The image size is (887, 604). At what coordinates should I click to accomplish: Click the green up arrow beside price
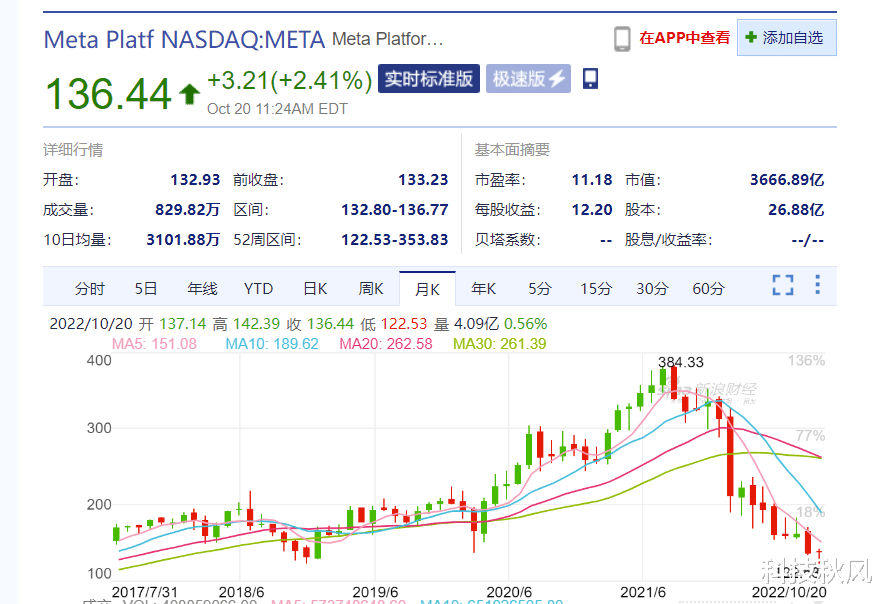point(190,94)
